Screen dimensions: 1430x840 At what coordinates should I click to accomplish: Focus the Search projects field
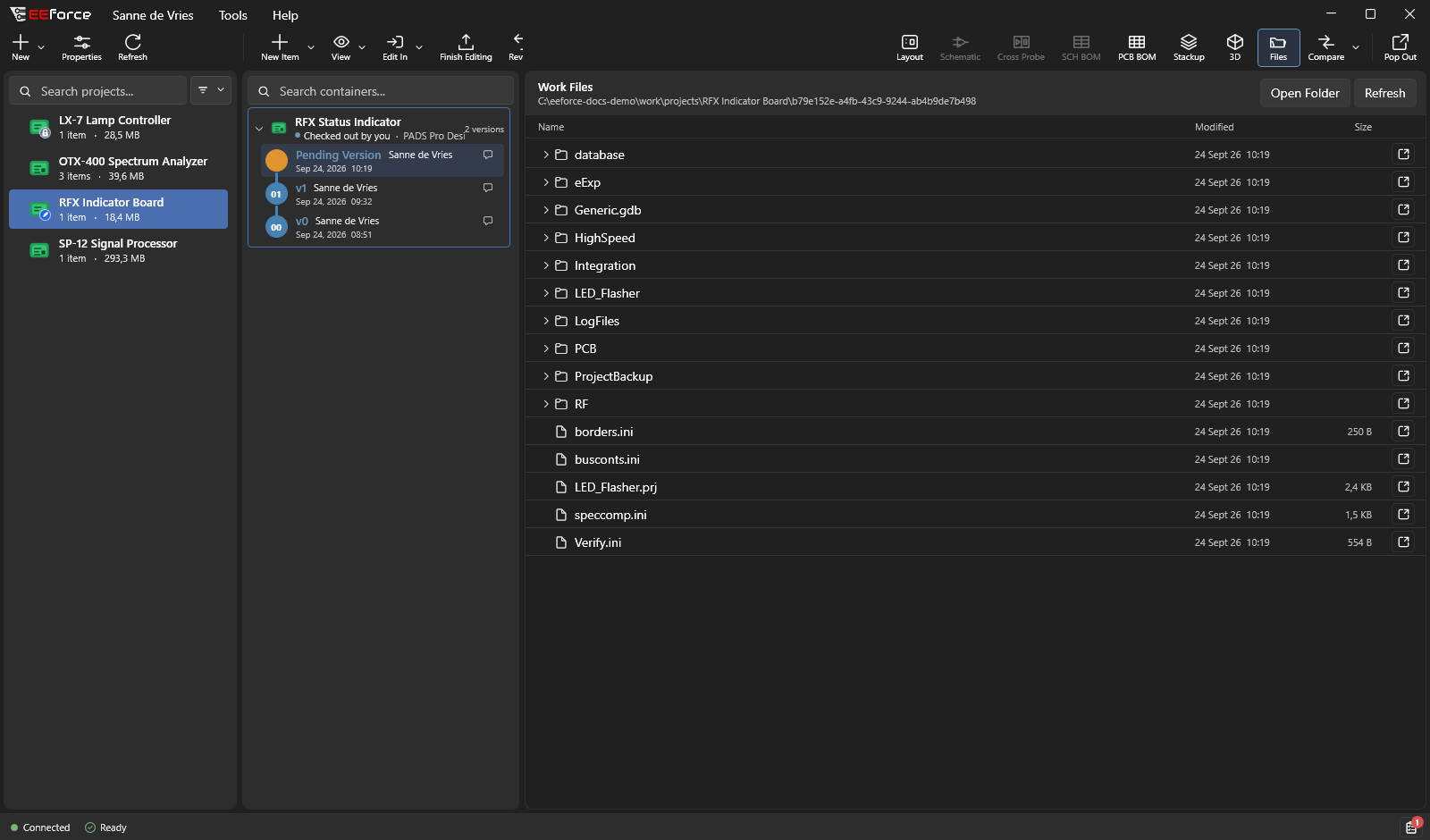98,90
